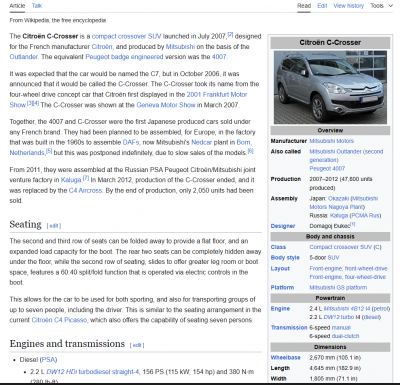Open the Engine label link

(x=280, y=309)
